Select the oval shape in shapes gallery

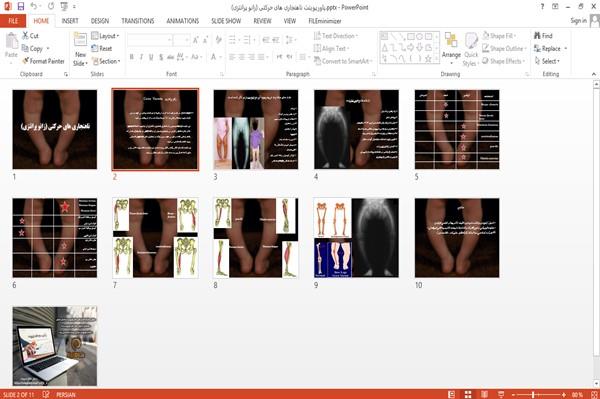click(x=419, y=37)
